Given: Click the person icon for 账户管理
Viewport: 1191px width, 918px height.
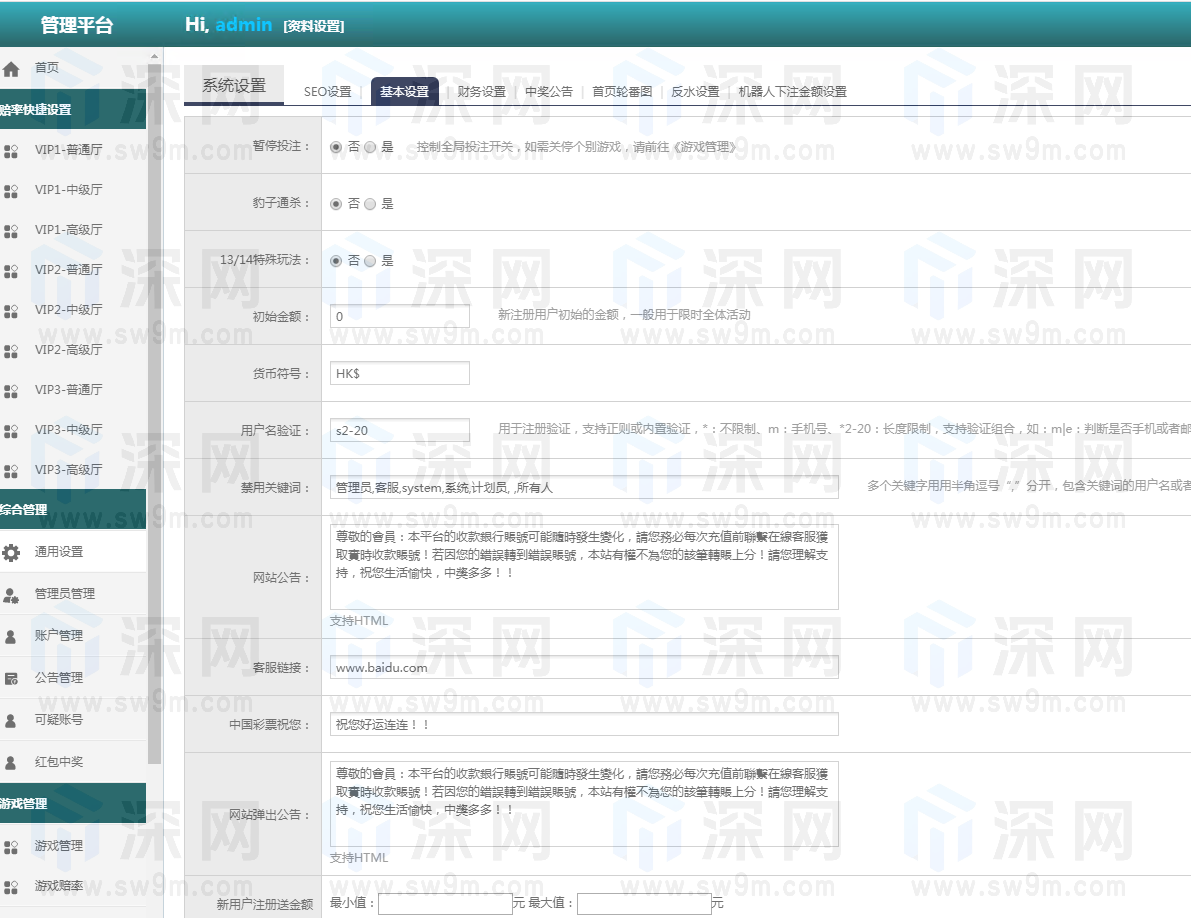Looking at the screenshot, I should point(11,636).
